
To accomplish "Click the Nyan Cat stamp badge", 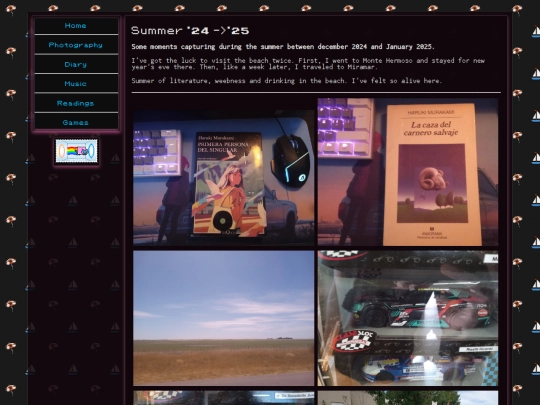I will (x=77, y=151).
